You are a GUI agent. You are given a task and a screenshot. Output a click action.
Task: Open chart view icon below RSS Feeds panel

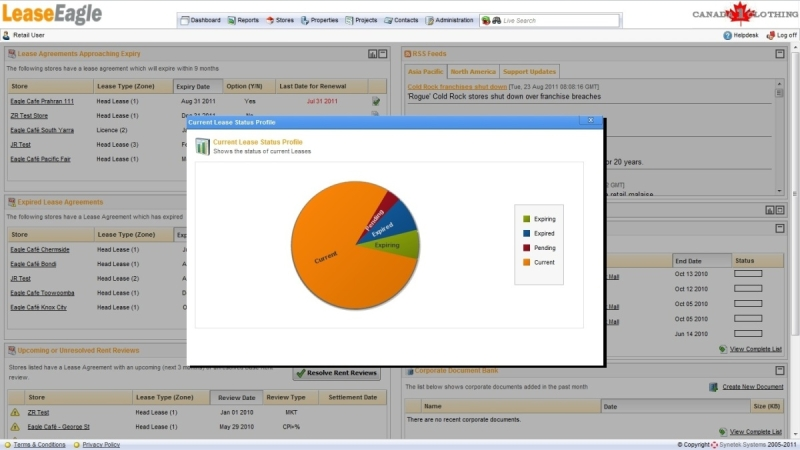pyautogui.click(x=769, y=210)
